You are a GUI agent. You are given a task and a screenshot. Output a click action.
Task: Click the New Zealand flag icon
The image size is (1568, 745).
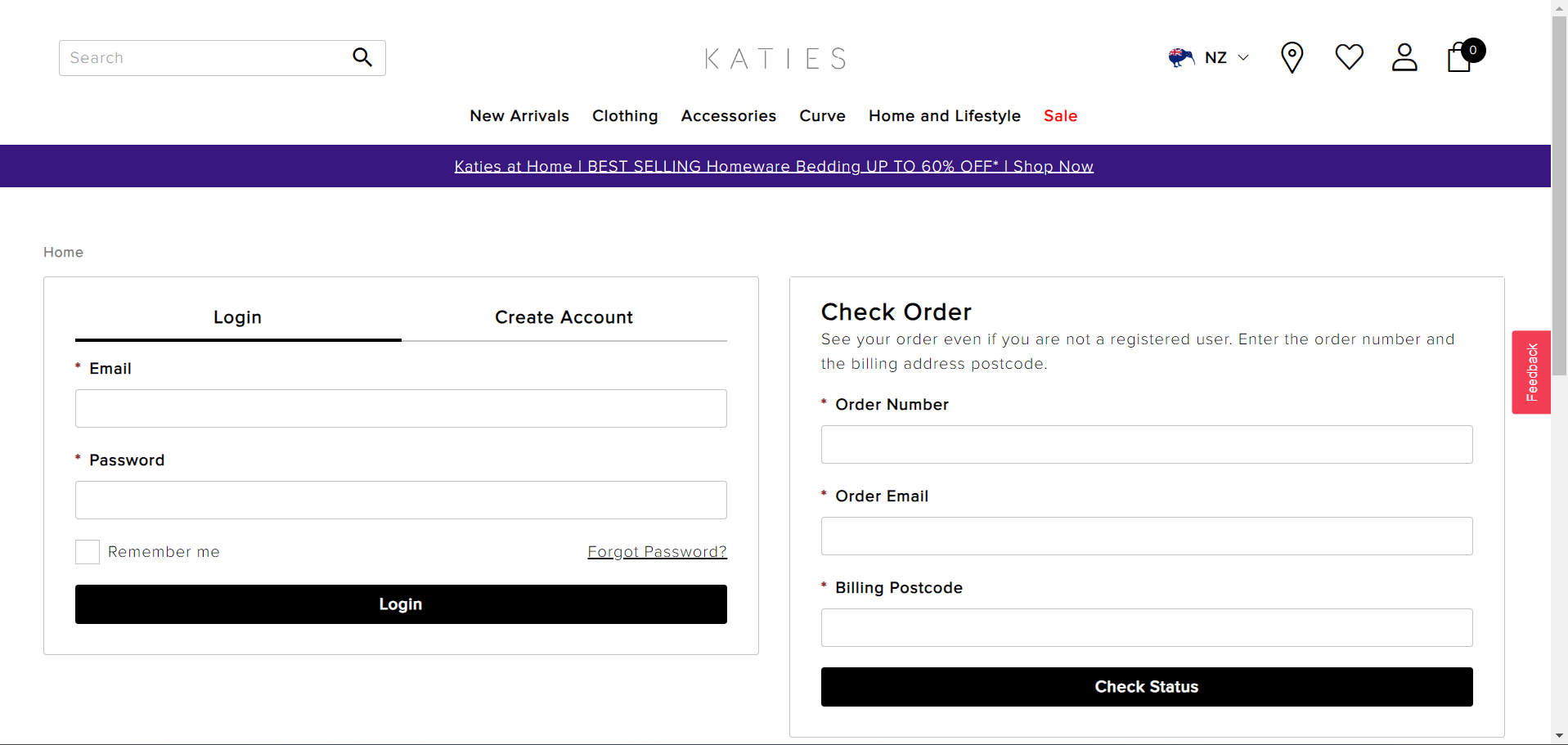pyautogui.click(x=1181, y=57)
